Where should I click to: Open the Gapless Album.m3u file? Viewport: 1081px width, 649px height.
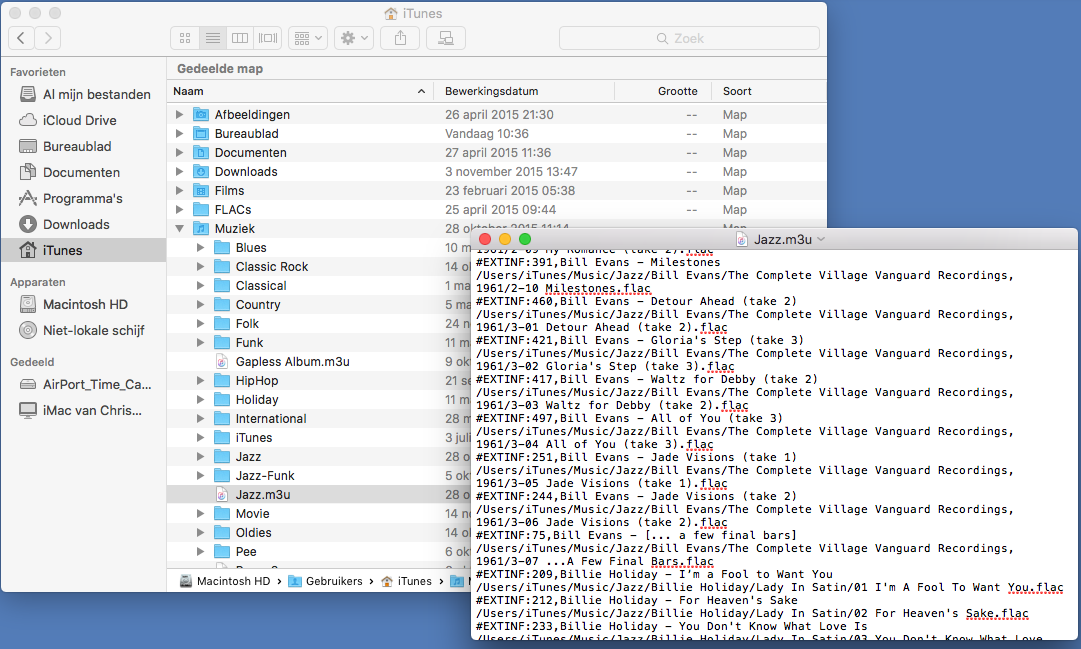pyautogui.click(x=292, y=362)
